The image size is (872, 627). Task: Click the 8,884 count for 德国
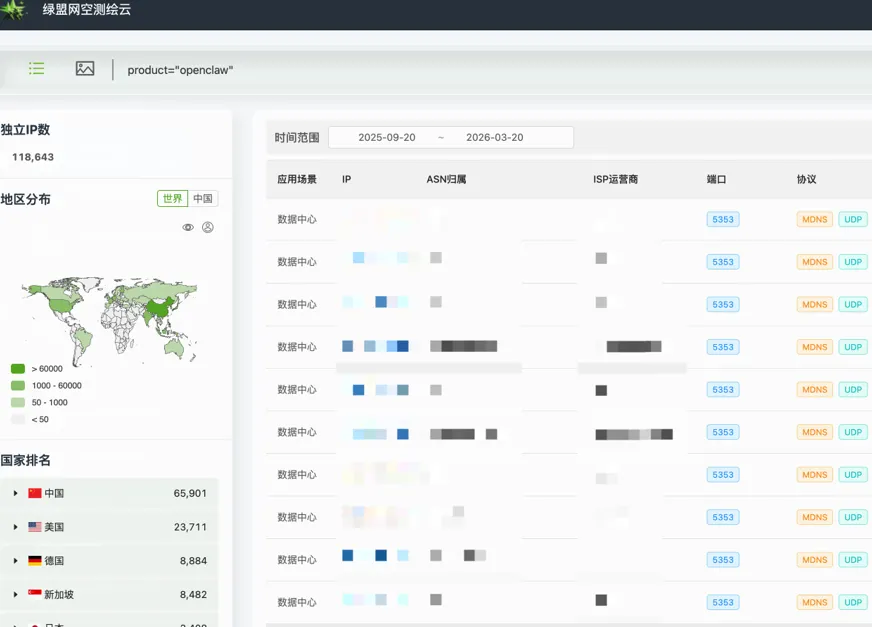[x=194, y=561]
